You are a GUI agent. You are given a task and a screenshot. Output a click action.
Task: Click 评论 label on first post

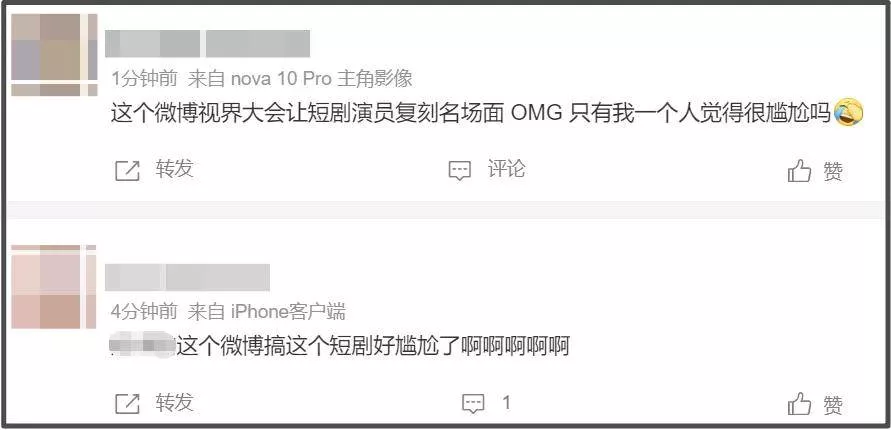point(506,169)
